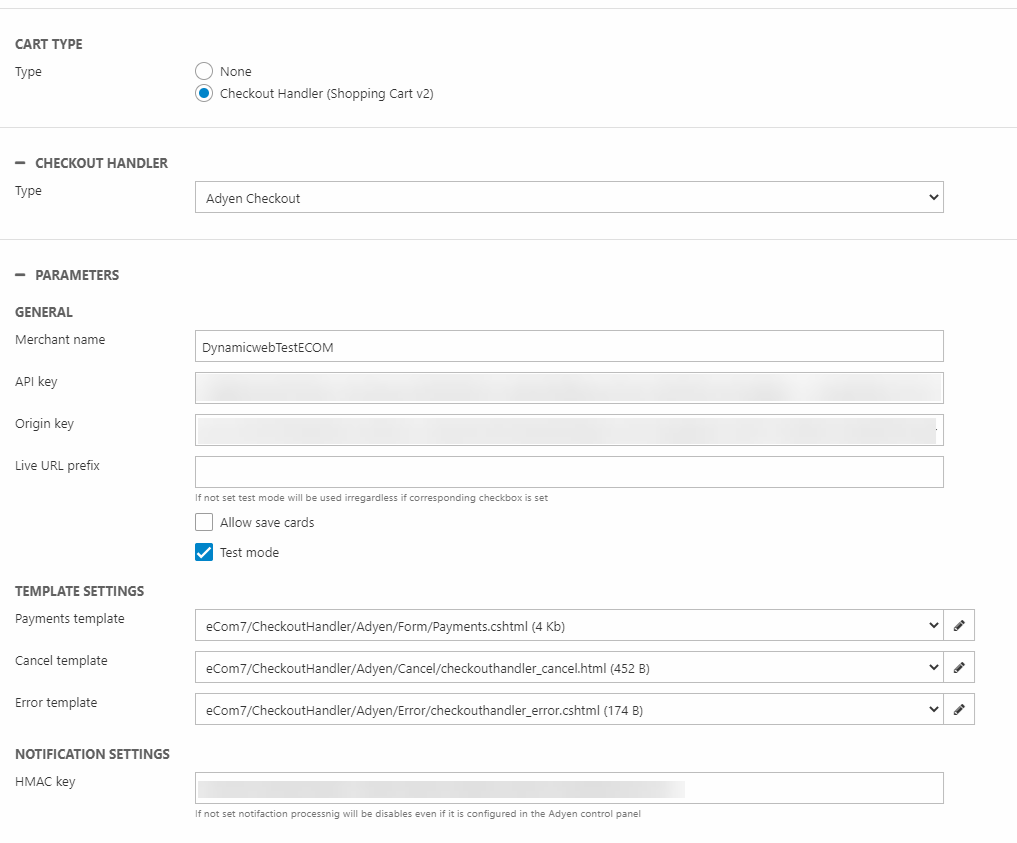The image size is (1017, 843).
Task: Click the HMAC key input field
Action: (568, 788)
